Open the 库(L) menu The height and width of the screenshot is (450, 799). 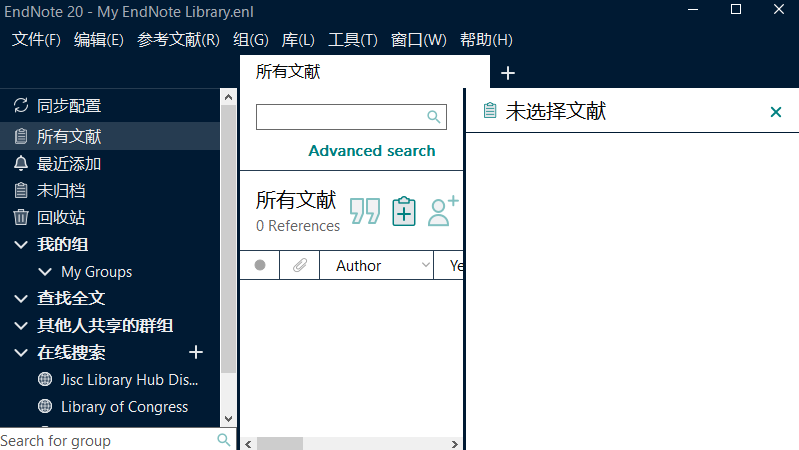tap(298, 40)
